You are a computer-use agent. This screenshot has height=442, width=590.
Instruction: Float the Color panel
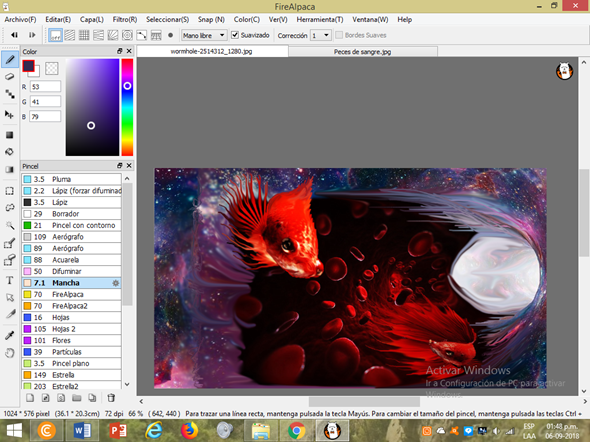[x=120, y=51]
